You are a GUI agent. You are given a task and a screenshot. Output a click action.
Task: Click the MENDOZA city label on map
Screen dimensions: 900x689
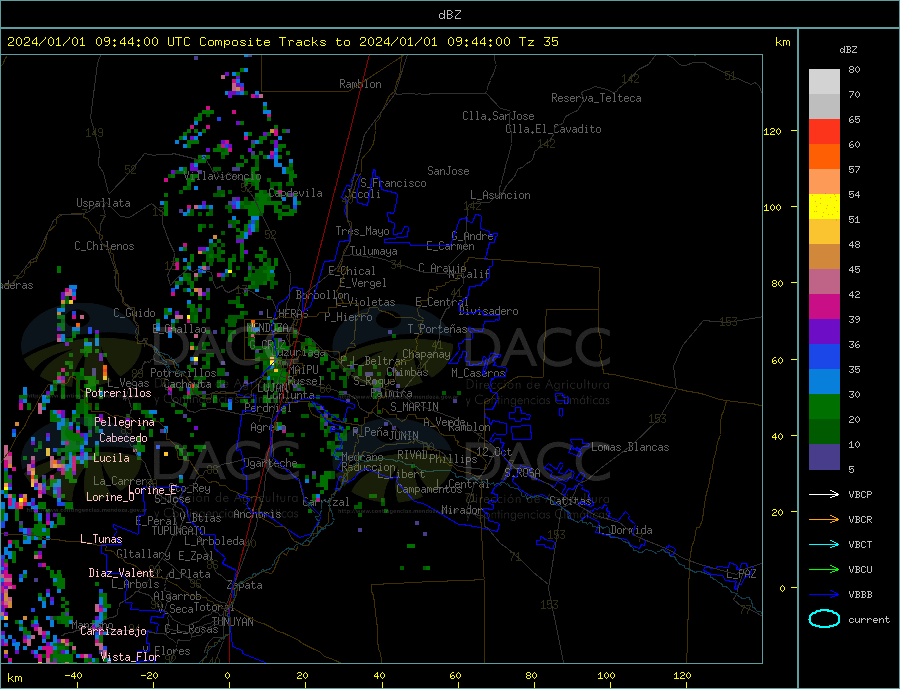tap(267, 327)
